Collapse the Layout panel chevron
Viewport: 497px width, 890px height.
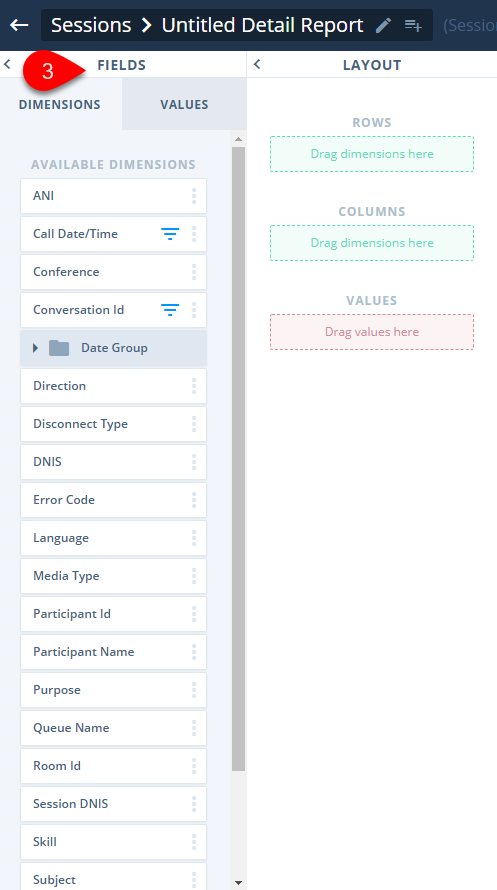click(257, 64)
